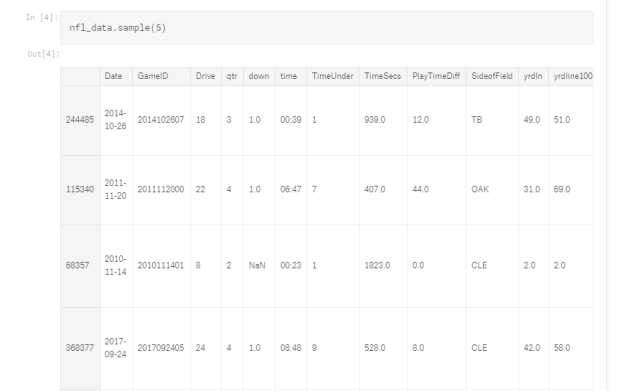Screen dimensions: 620x391
Task: Select row index 368377
Action: pyautogui.click(x=80, y=348)
